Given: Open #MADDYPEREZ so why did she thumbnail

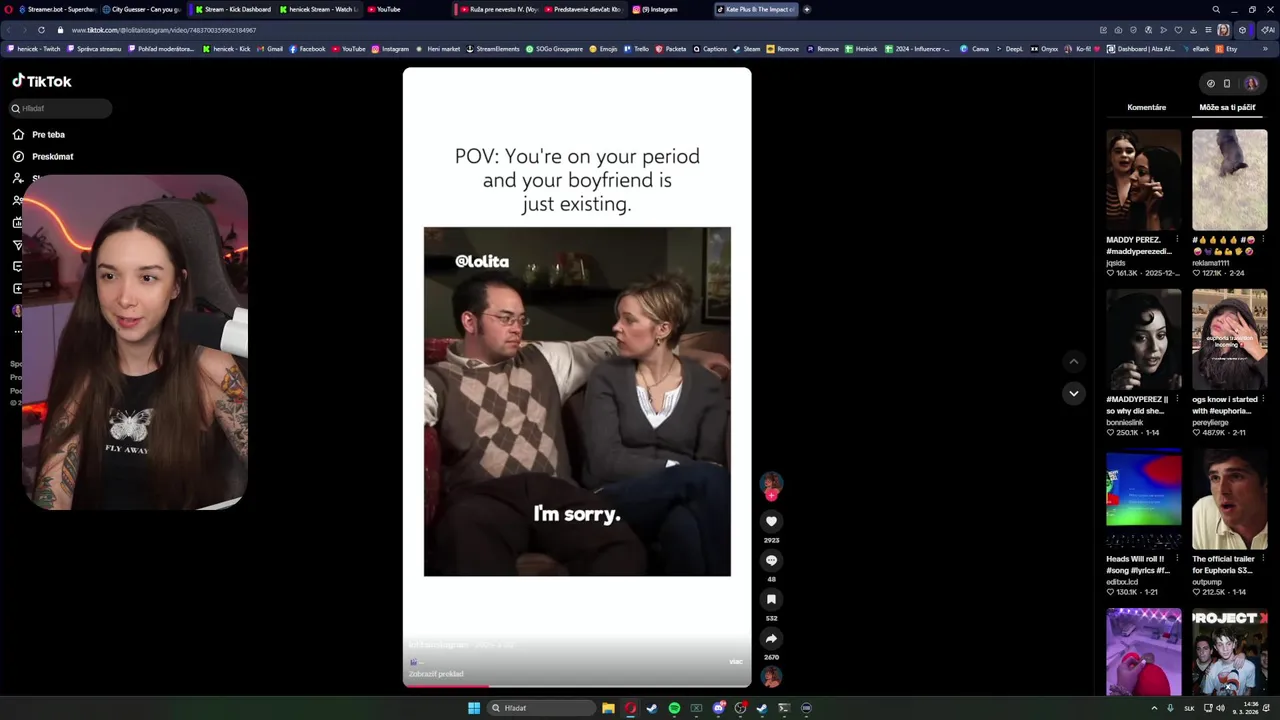Looking at the screenshot, I should point(1144,340).
